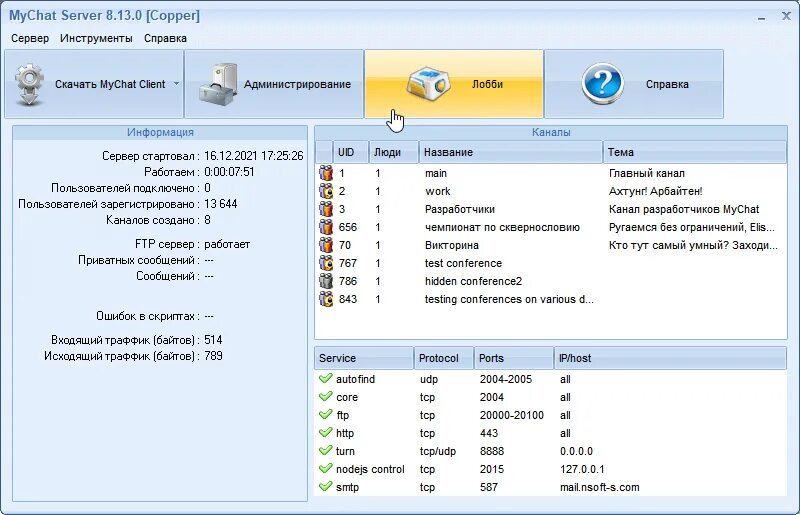
Task: Open the Инструменты menu
Action: coord(96,38)
